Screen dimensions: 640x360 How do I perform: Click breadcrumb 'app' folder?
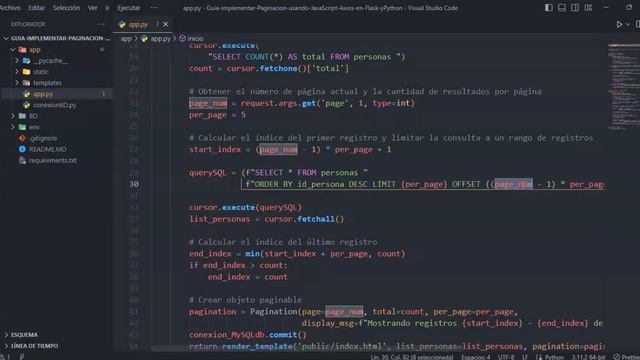pos(126,39)
